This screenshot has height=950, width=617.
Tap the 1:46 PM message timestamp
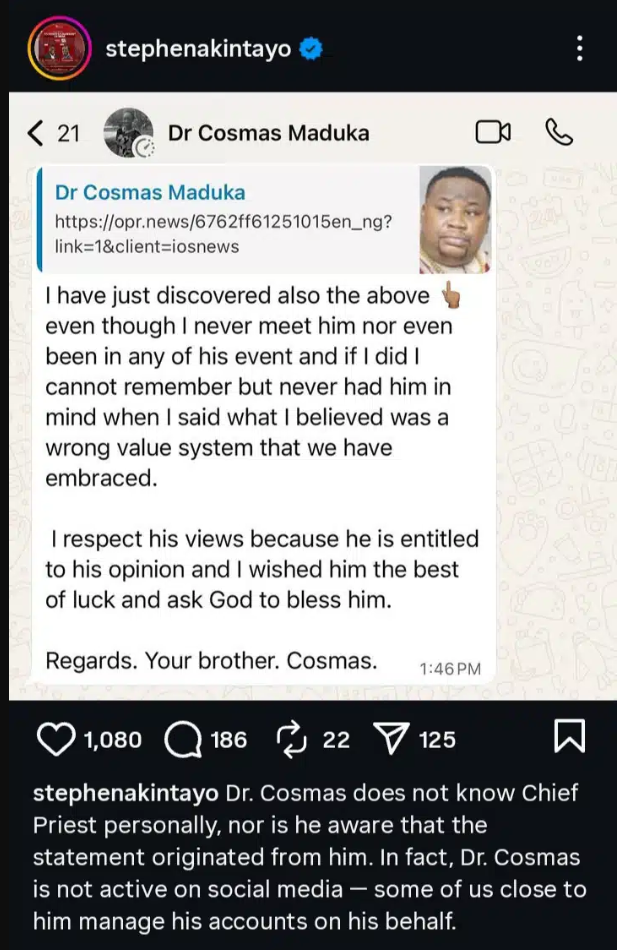tap(450, 668)
